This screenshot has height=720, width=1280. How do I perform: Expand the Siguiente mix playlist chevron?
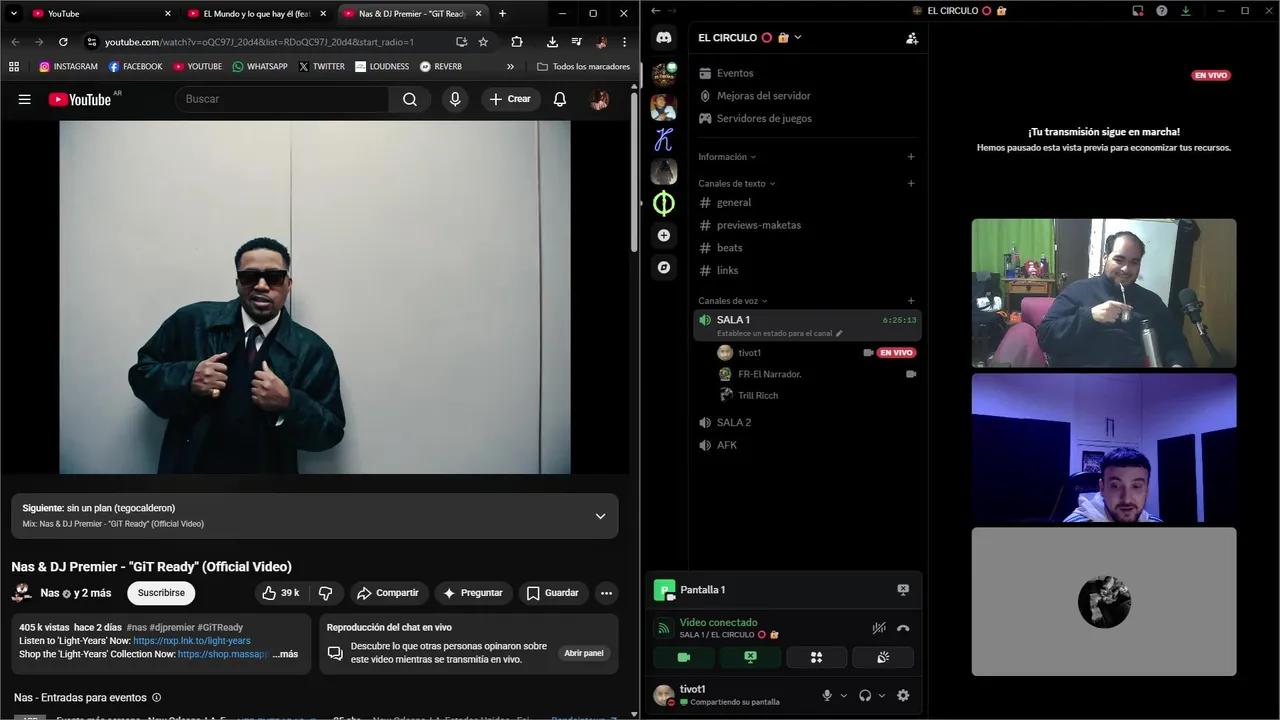[x=600, y=516]
